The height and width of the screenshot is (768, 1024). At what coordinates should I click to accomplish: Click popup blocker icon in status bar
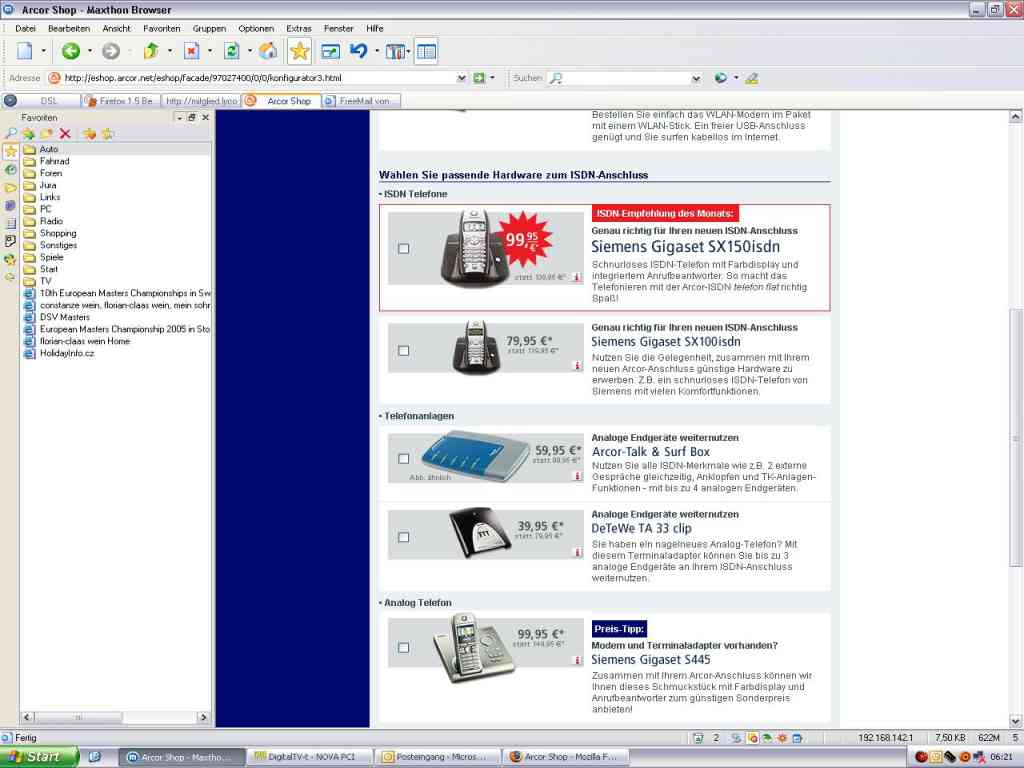pyautogui.click(x=752, y=738)
